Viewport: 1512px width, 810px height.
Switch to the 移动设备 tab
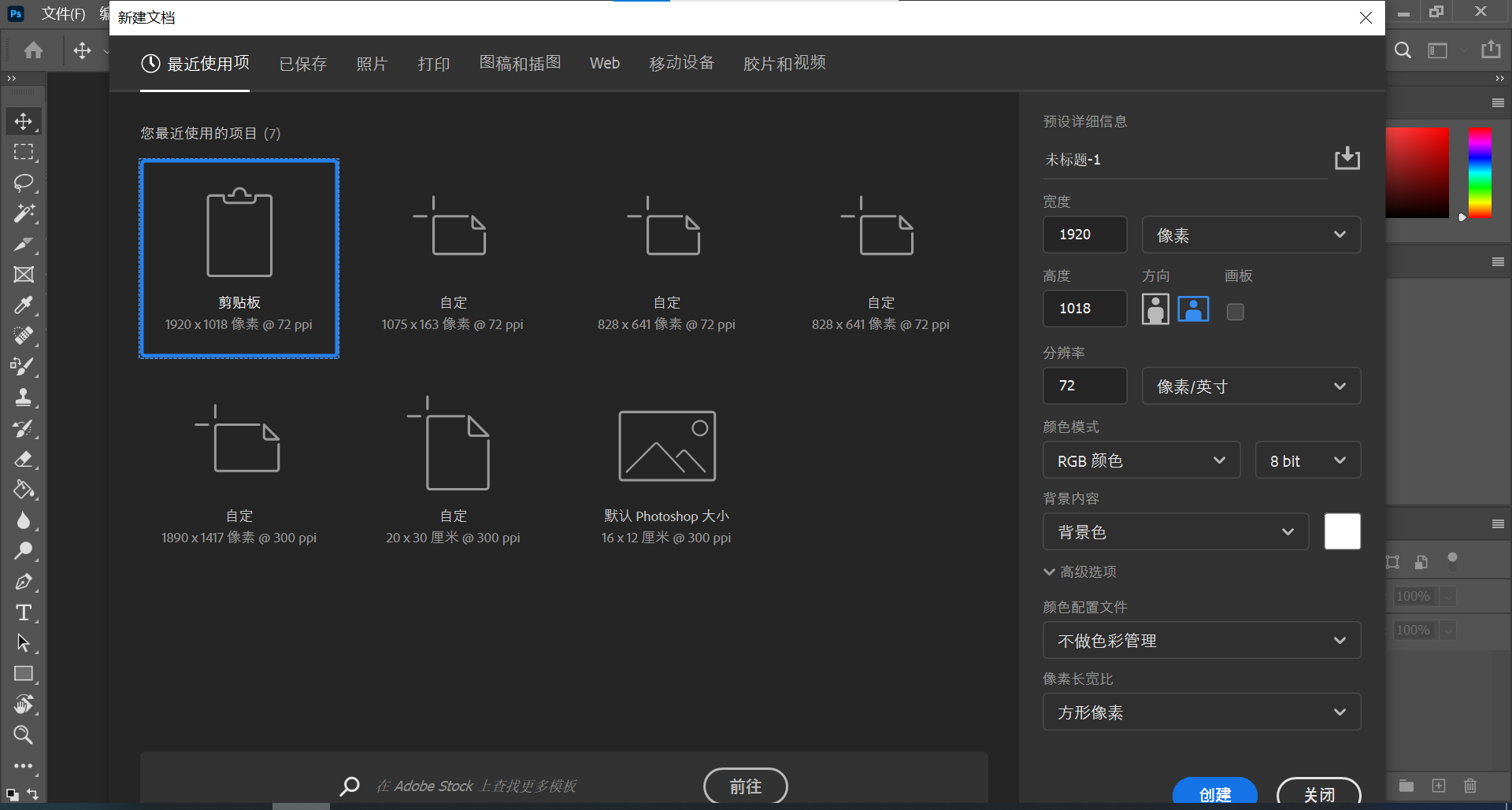click(x=681, y=63)
